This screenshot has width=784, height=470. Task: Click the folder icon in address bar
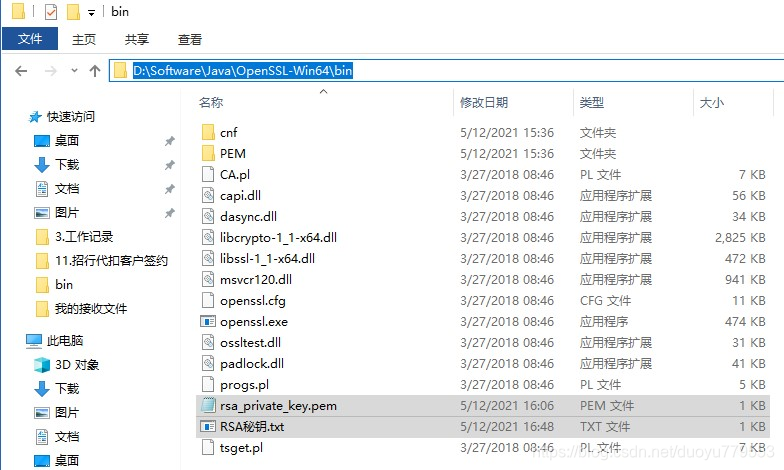pos(120,70)
